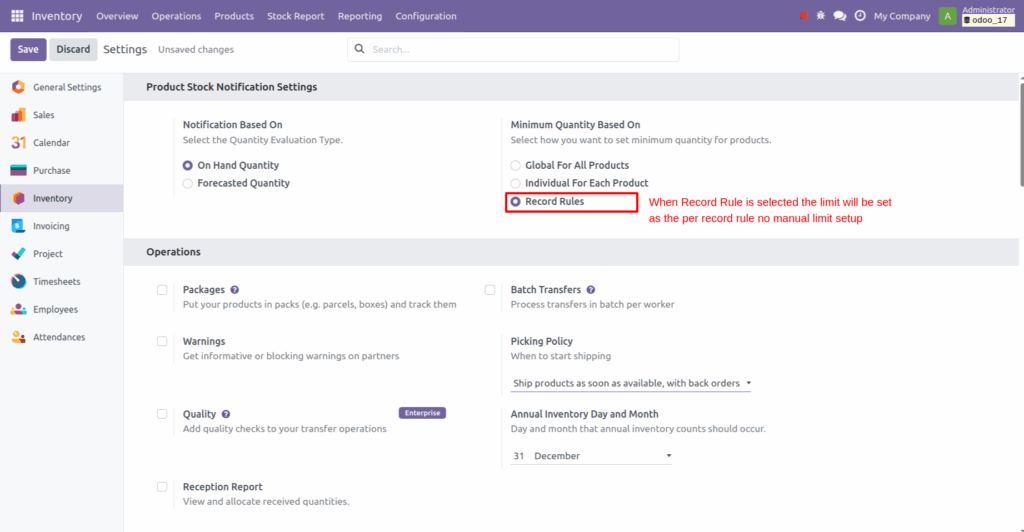
Task: Open the Configuration menu
Action: coord(426,16)
